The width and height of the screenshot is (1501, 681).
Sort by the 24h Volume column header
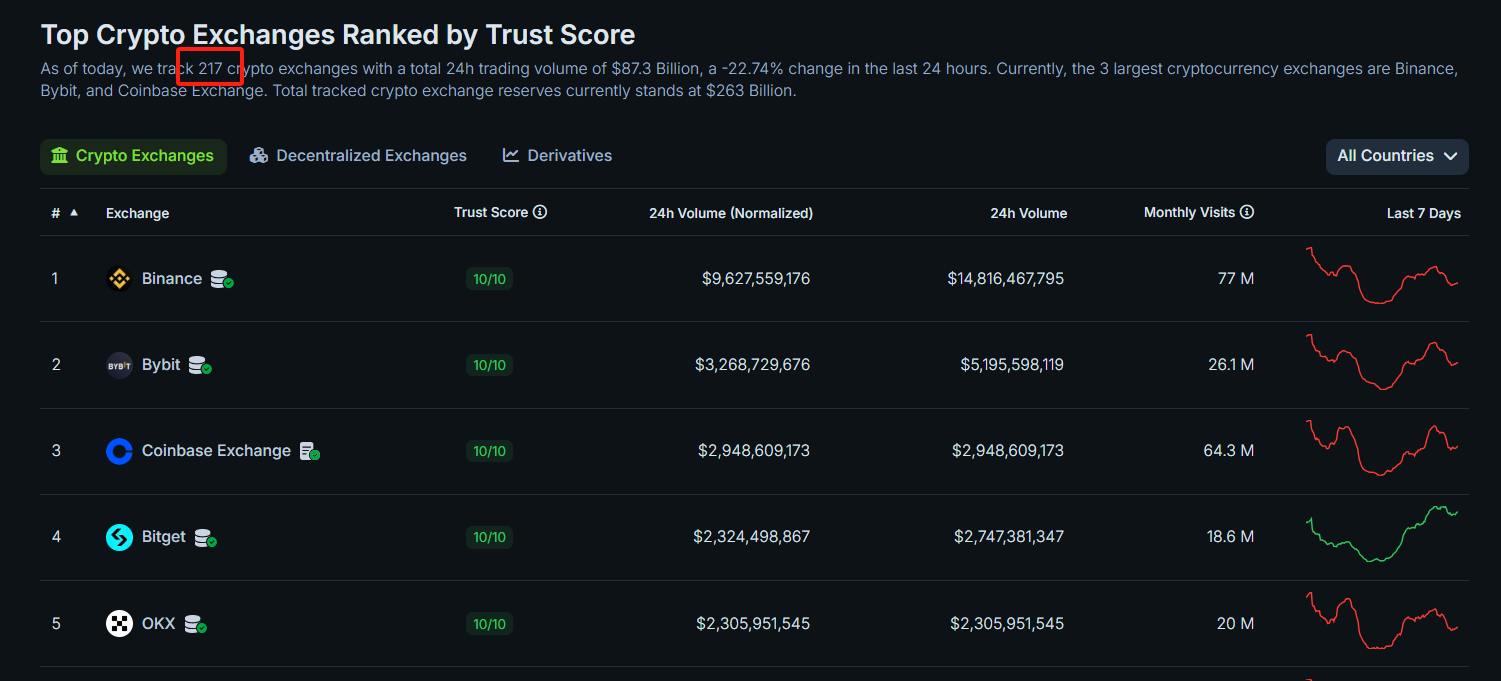(1029, 213)
